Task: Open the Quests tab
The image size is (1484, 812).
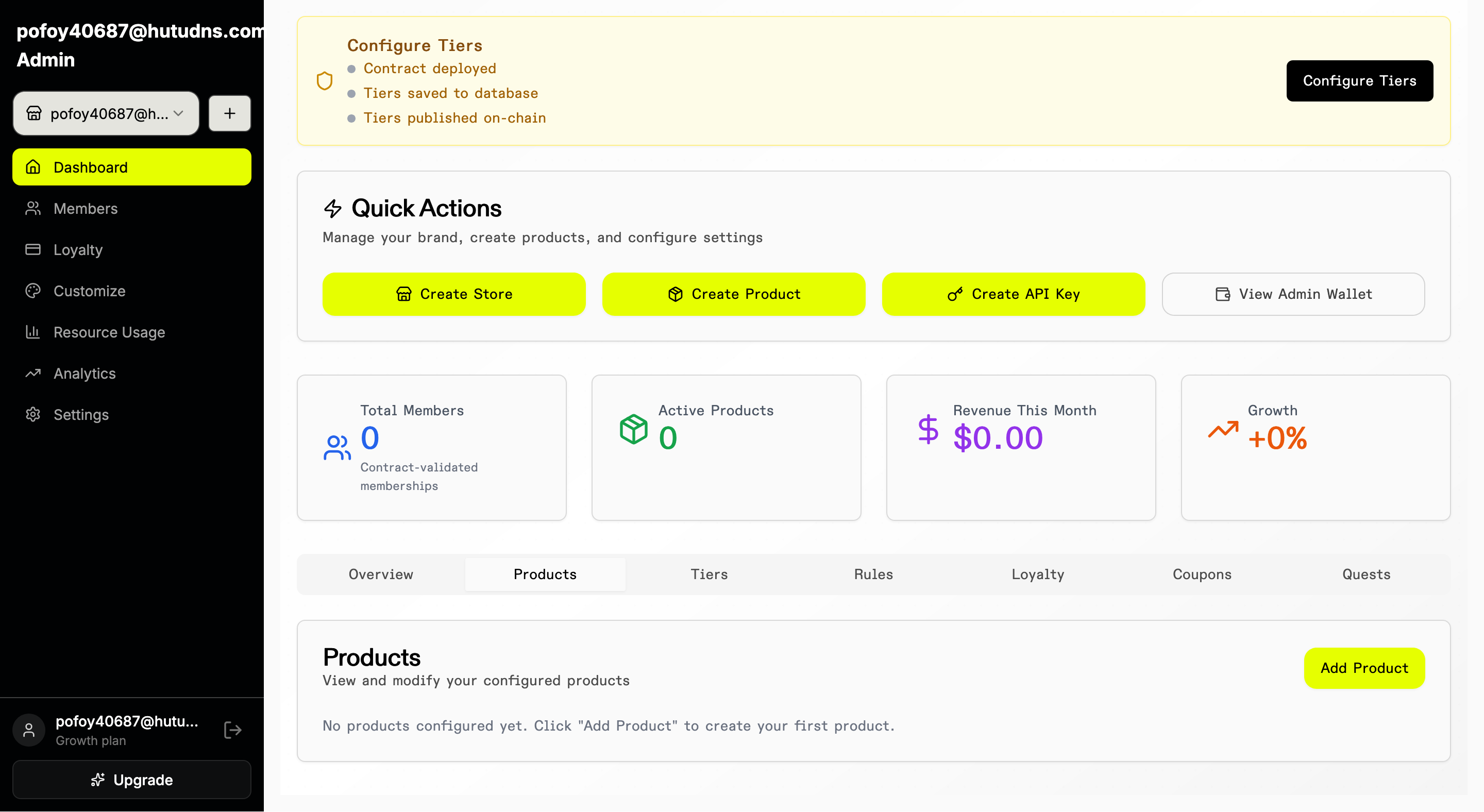Action: click(1365, 574)
